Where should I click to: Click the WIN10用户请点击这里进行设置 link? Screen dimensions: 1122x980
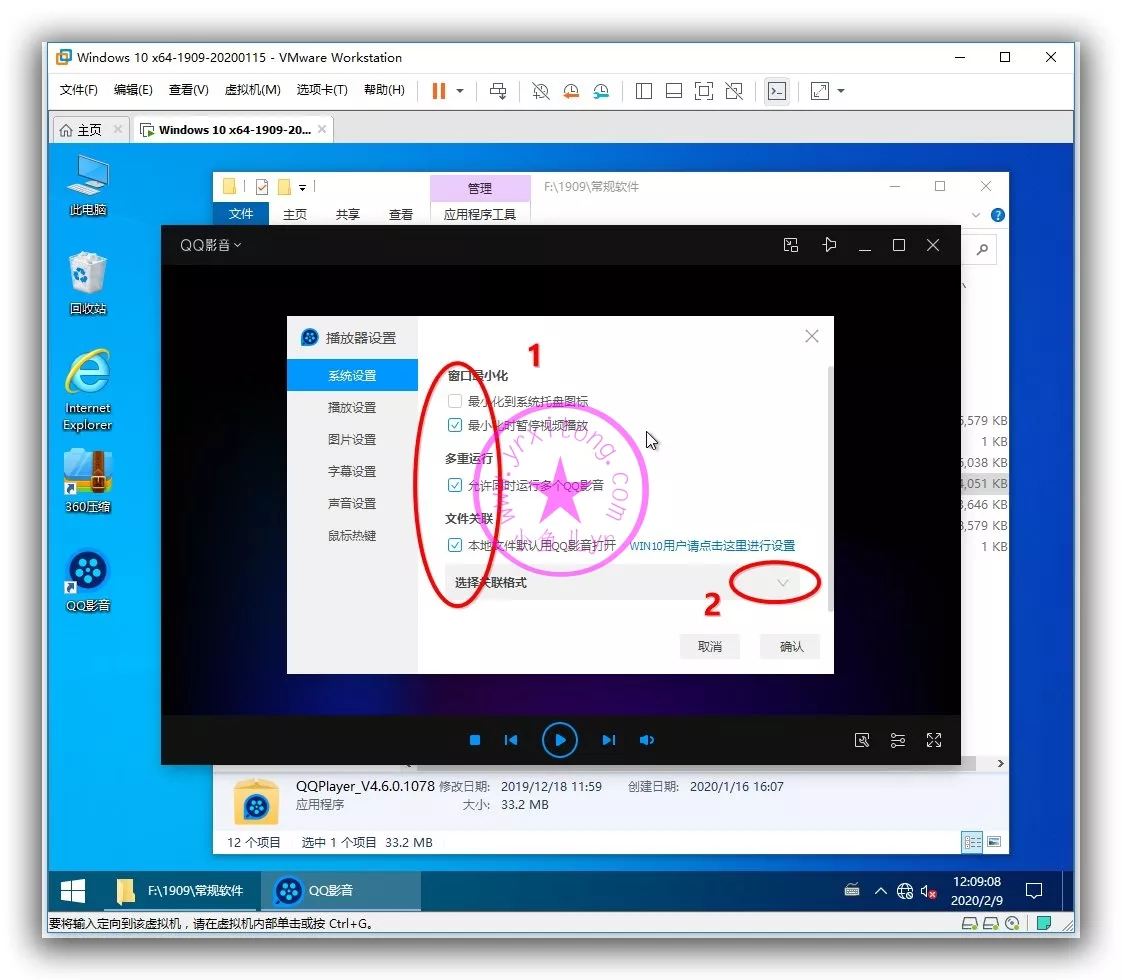pyautogui.click(x=712, y=546)
